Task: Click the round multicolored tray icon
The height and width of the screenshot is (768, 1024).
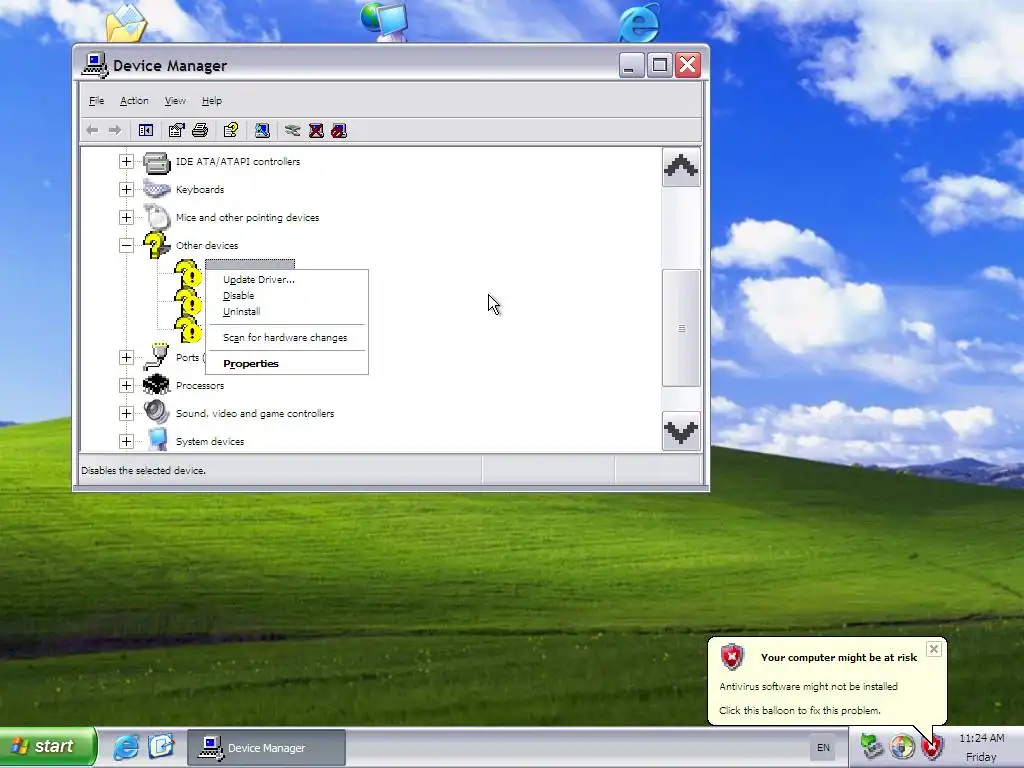Action: (x=903, y=746)
